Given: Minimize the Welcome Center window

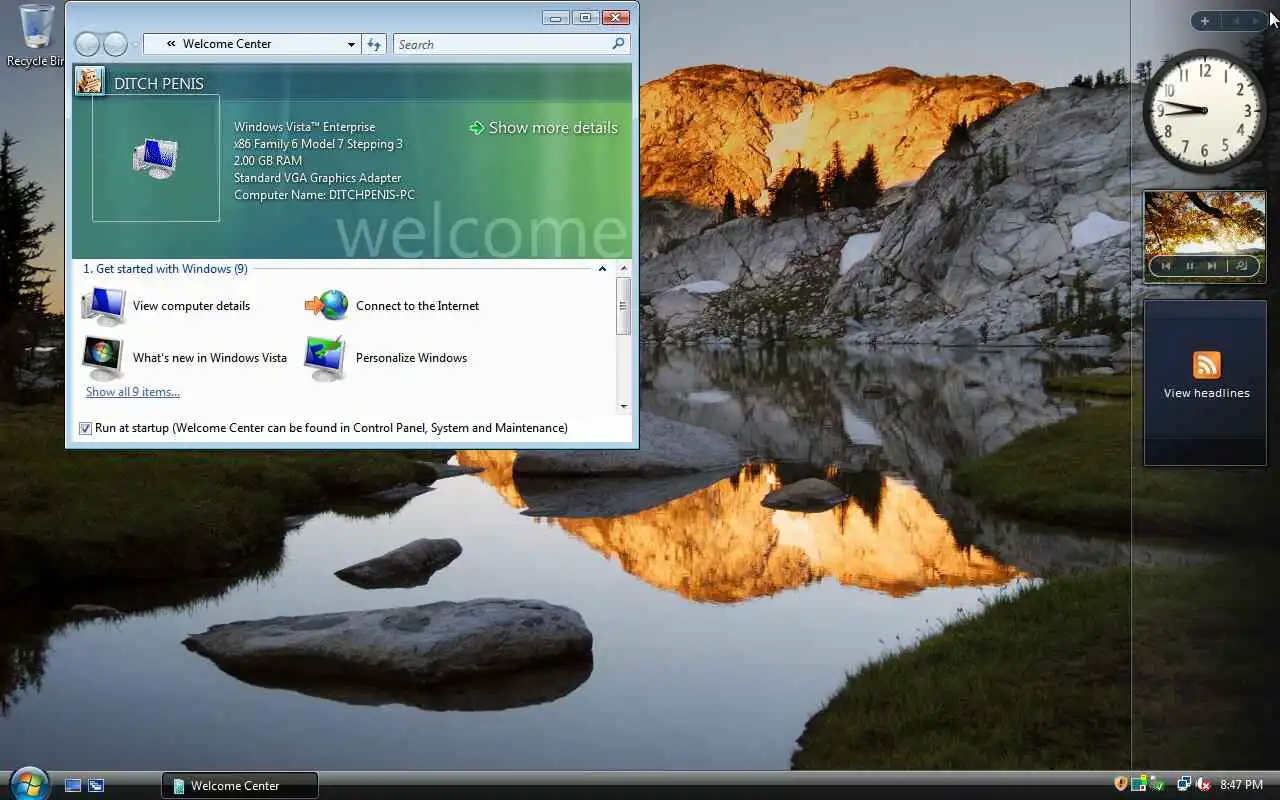Looking at the screenshot, I should [556, 17].
